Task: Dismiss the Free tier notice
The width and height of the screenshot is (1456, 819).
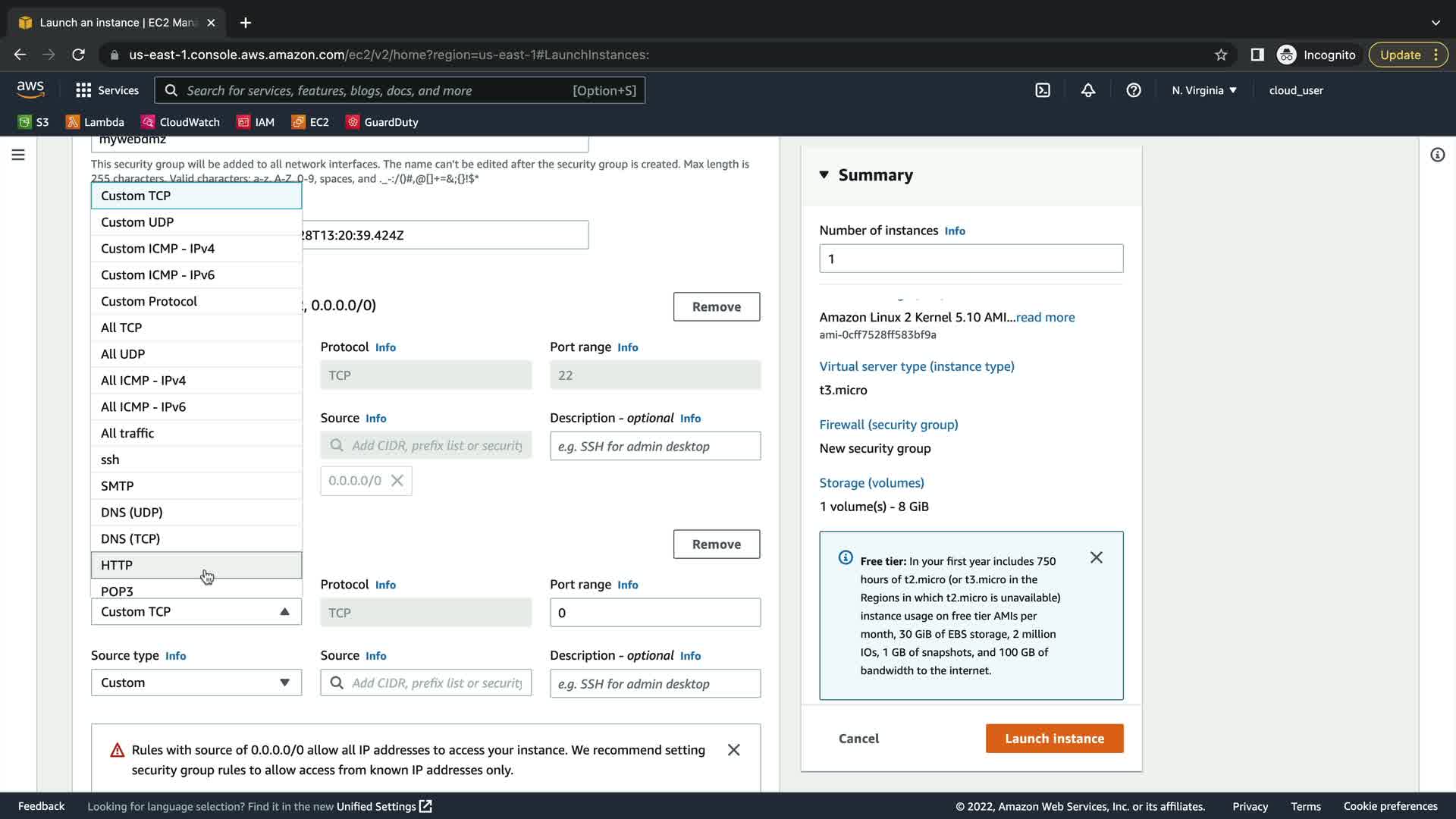Action: pyautogui.click(x=1096, y=558)
